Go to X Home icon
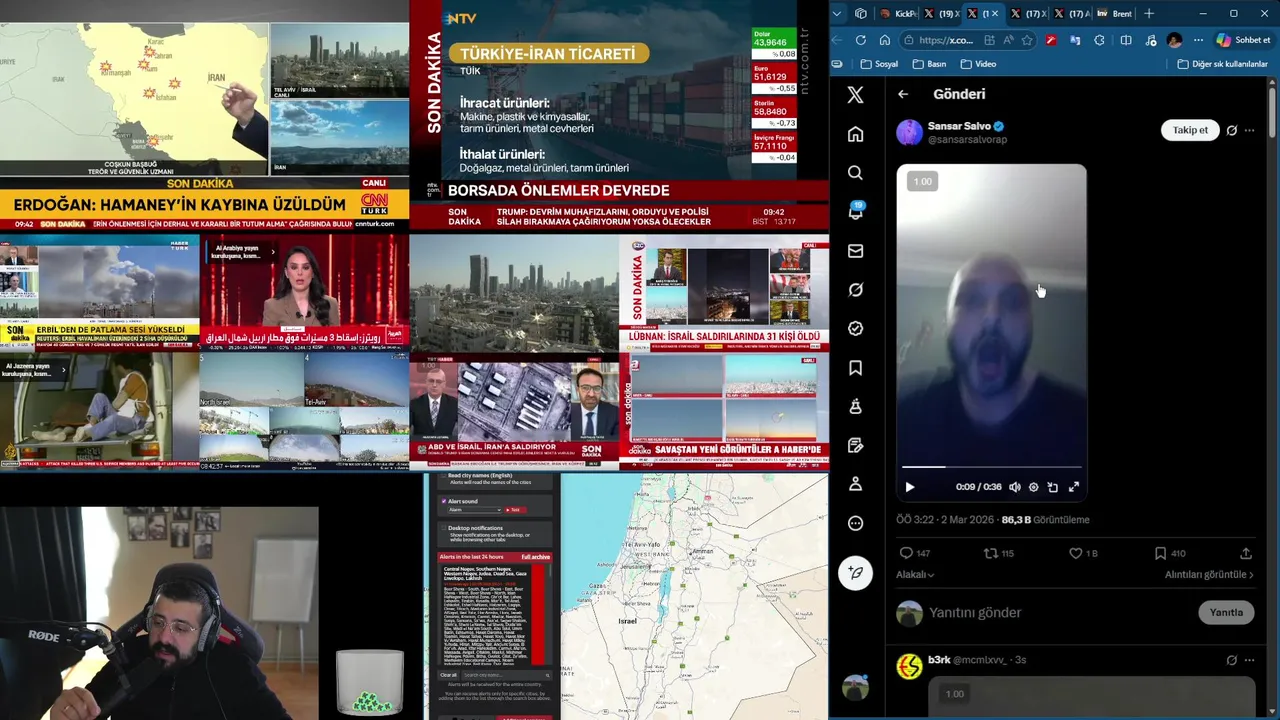1280x720 pixels. 855,134
